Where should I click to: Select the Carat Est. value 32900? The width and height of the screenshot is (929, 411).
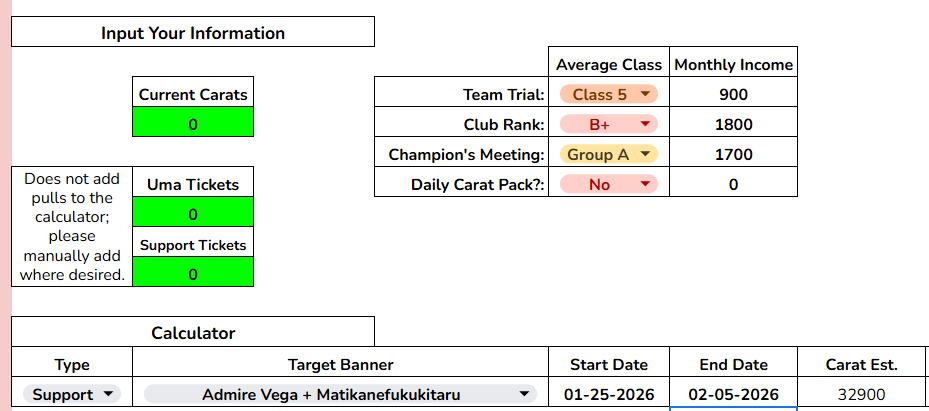click(x=861, y=394)
